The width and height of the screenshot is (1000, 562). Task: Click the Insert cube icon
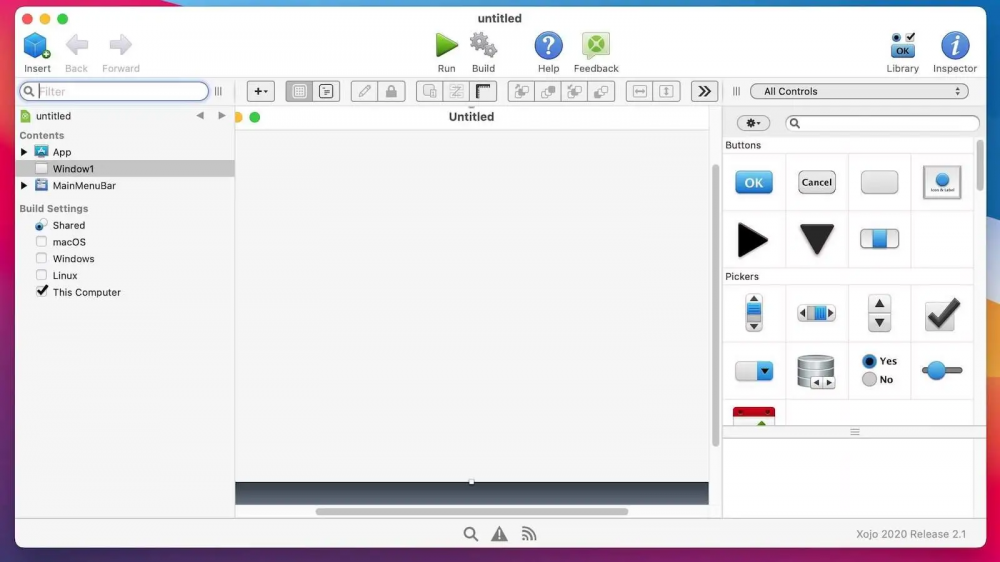point(37,46)
